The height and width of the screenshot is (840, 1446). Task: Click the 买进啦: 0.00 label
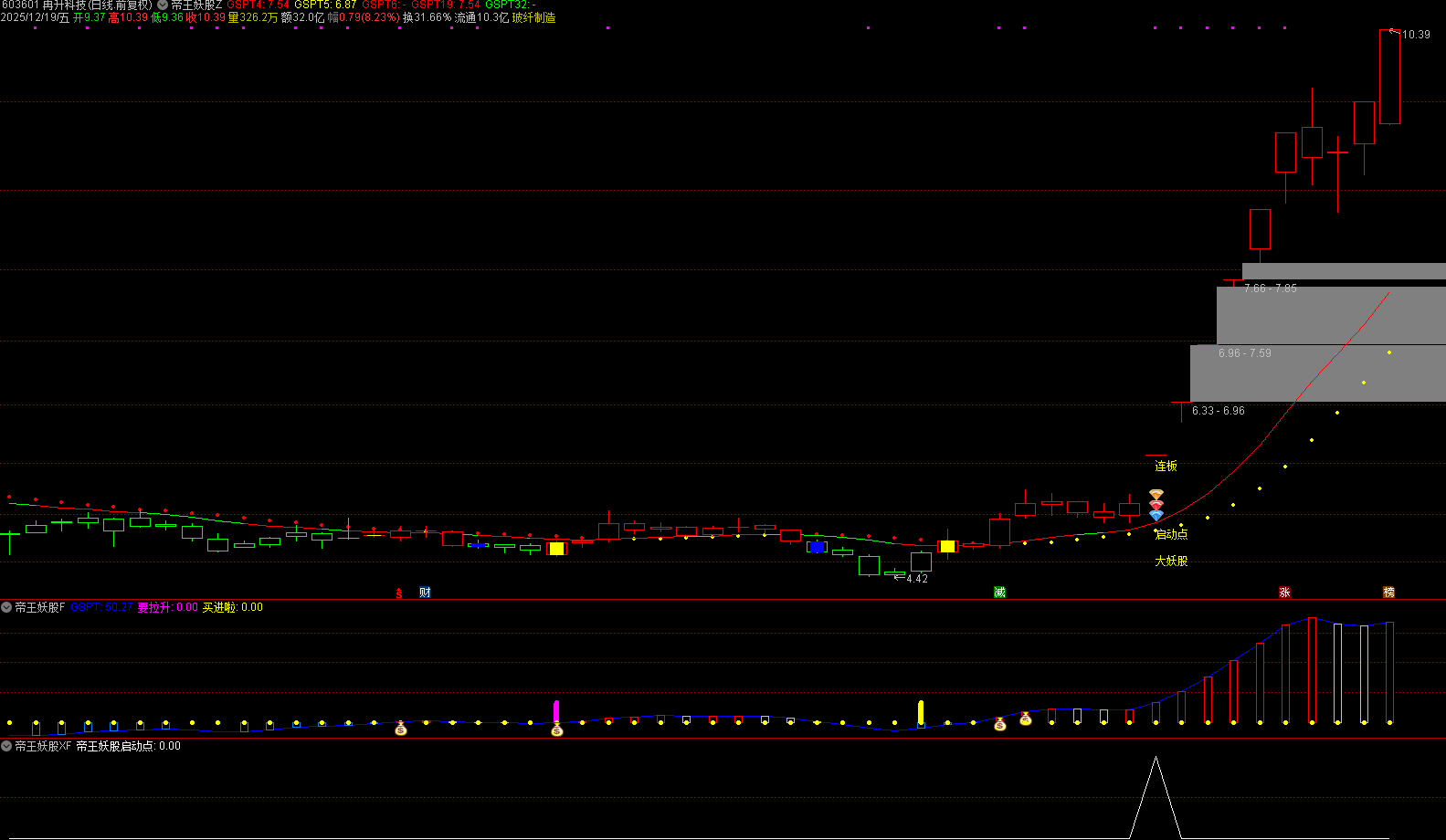[x=232, y=607]
